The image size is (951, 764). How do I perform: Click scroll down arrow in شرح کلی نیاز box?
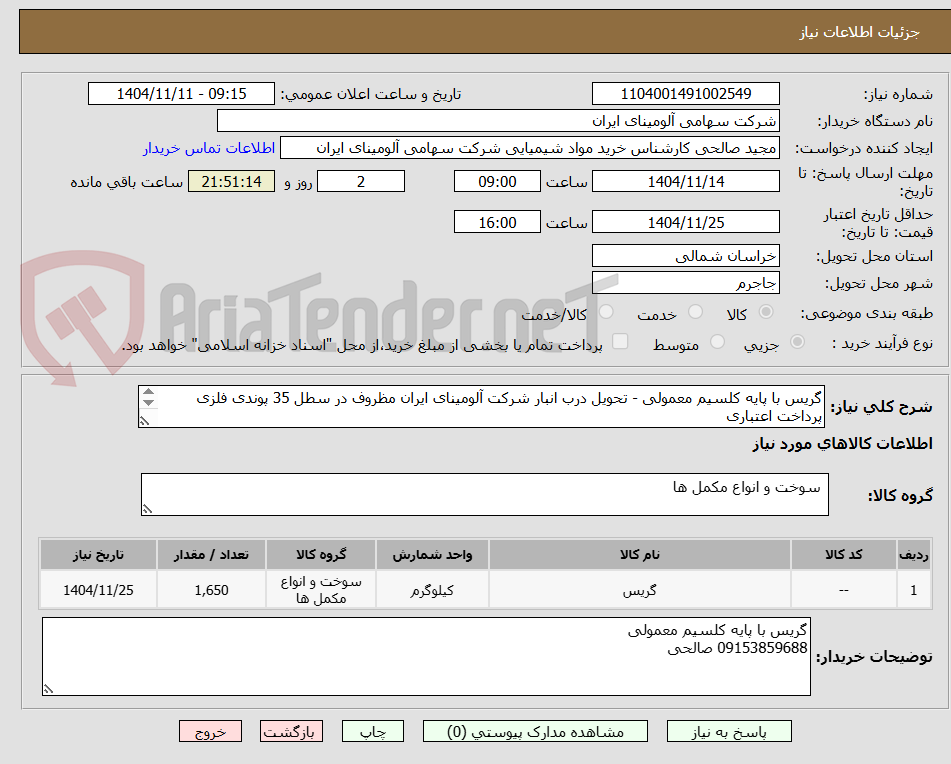[x=149, y=403]
